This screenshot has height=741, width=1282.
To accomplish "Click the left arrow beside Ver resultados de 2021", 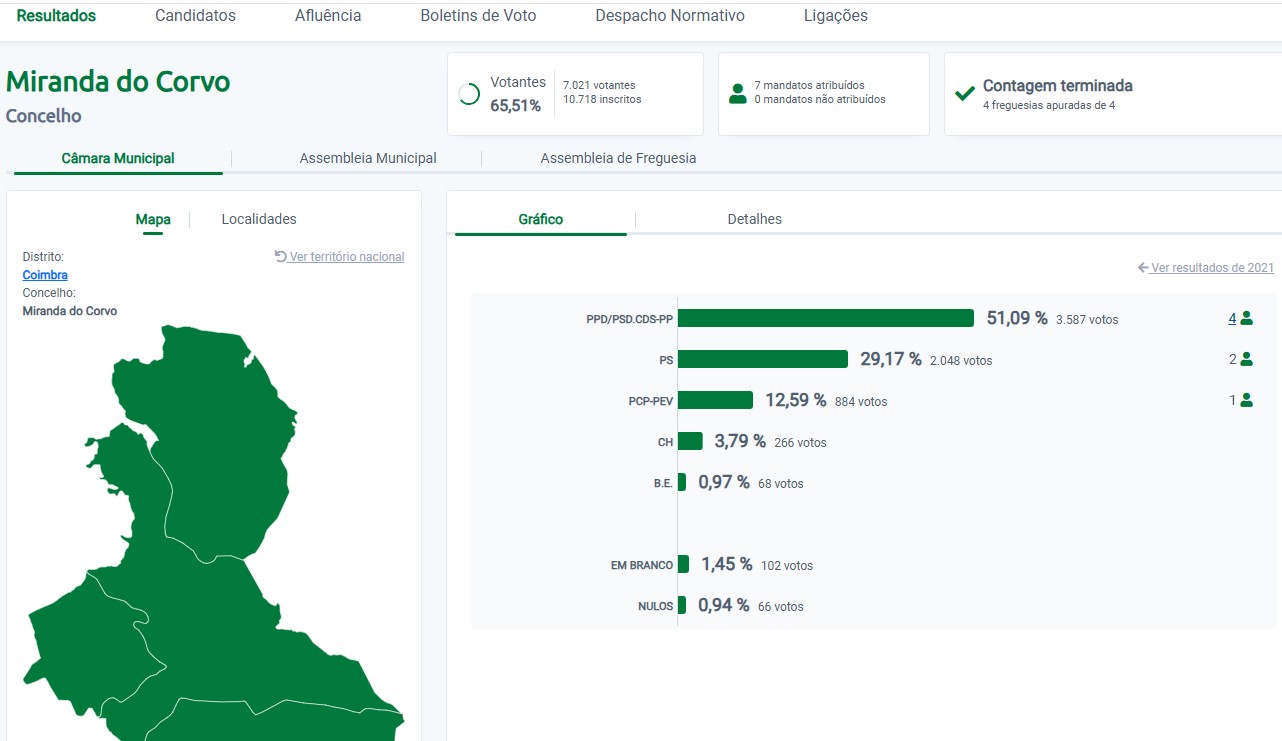I will coord(1143,268).
